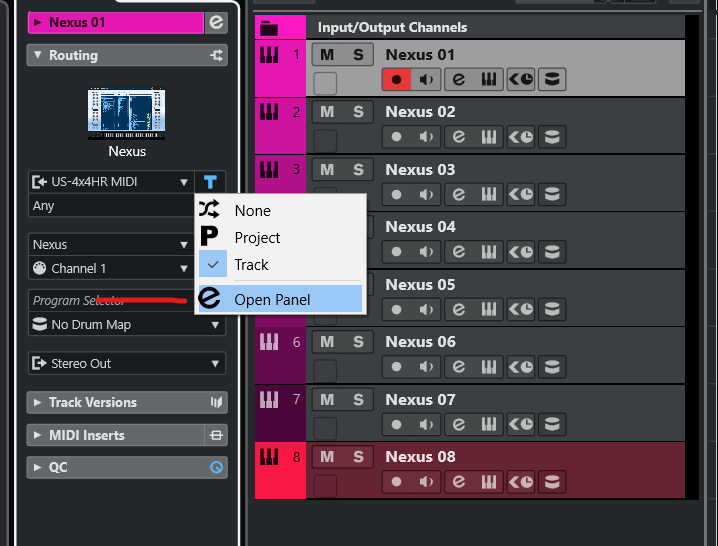Mute the Nexus 02 track
The height and width of the screenshot is (546, 718).
point(327,112)
